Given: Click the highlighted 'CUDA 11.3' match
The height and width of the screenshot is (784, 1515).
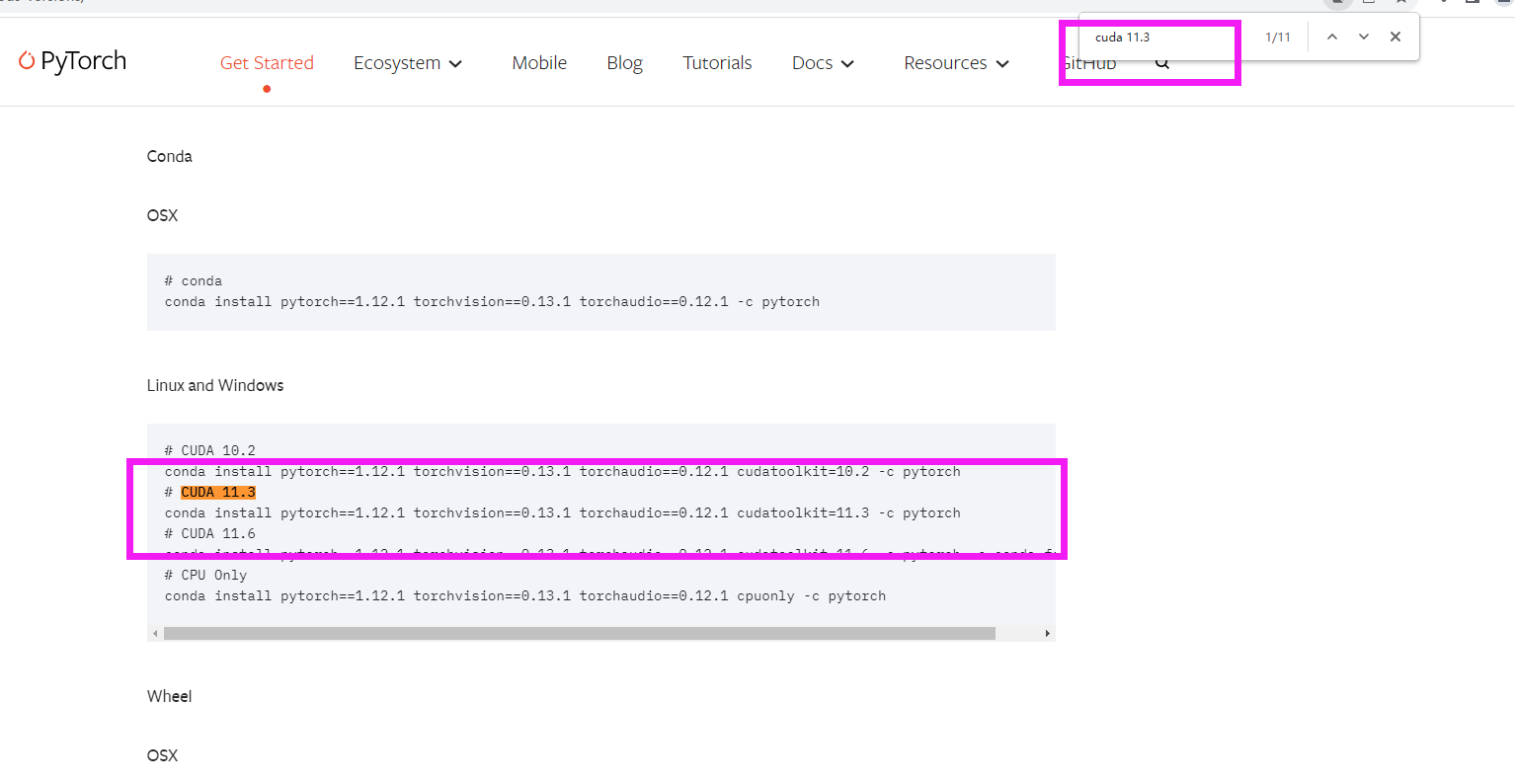Looking at the screenshot, I should pyautogui.click(x=218, y=493).
